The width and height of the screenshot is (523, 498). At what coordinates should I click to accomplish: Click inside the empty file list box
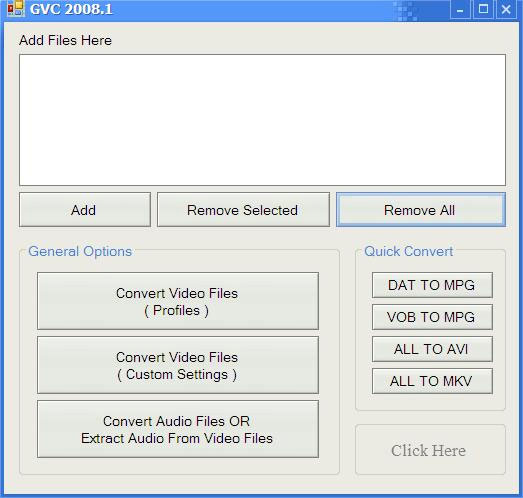[x=263, y=120]
